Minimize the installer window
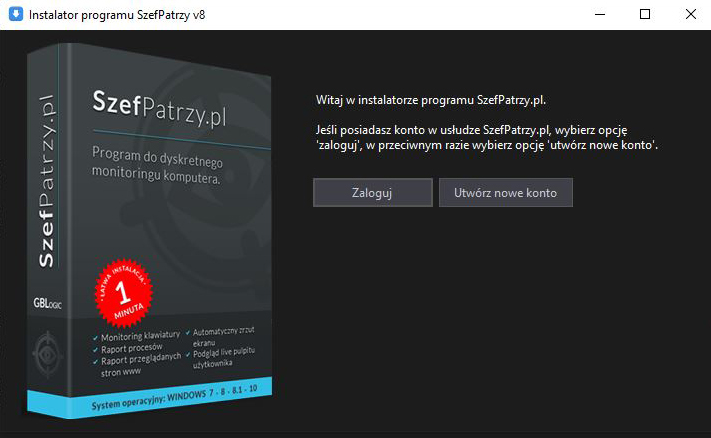The height and width of the screenshot is (438, 711). 600,15
